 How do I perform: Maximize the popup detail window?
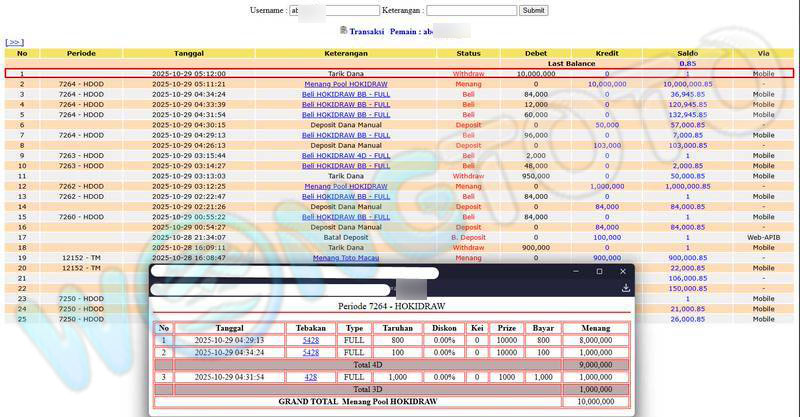pos(599,271)
